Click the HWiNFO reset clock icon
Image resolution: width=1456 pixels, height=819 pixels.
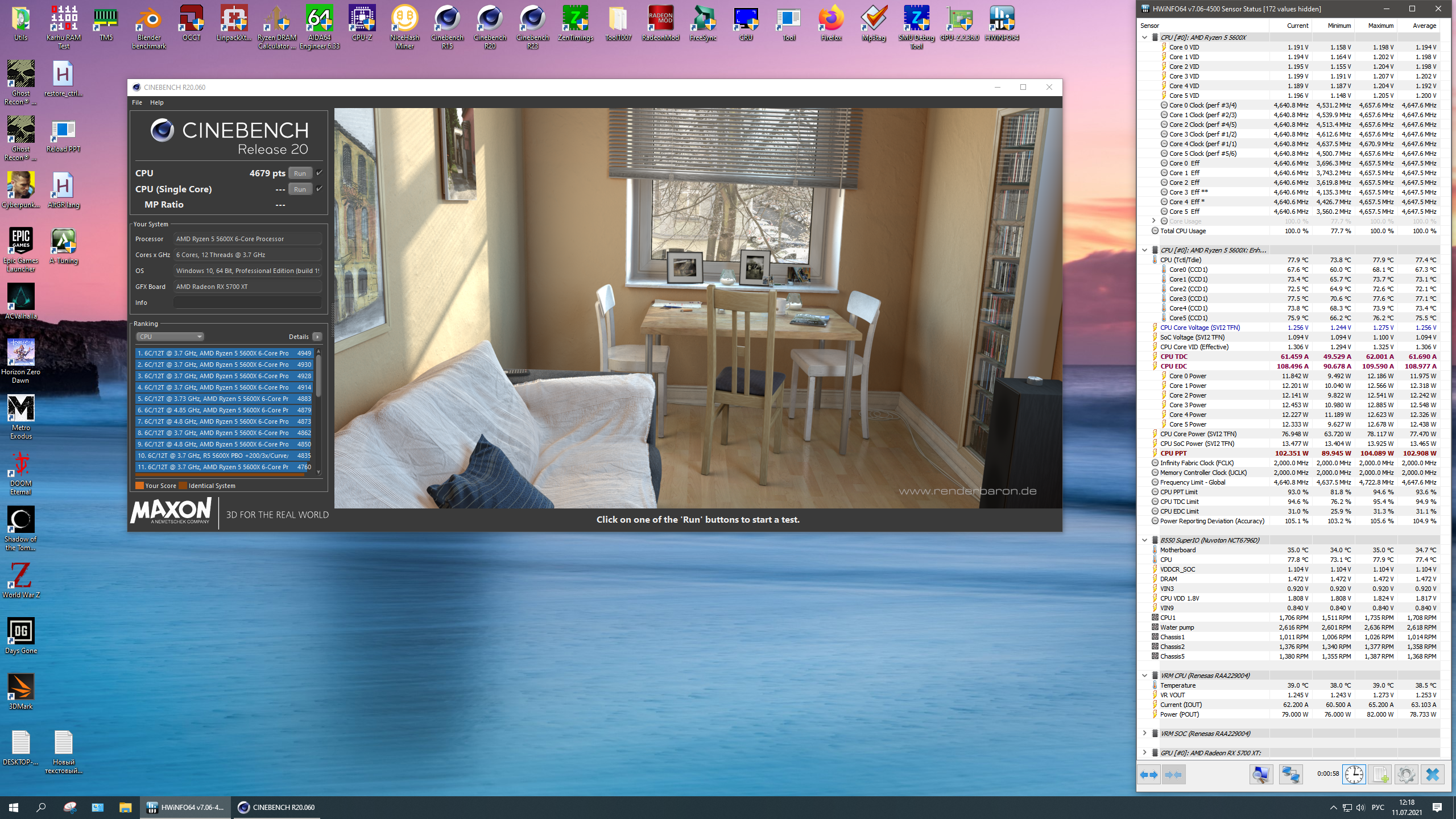(x=1354, y=775)
